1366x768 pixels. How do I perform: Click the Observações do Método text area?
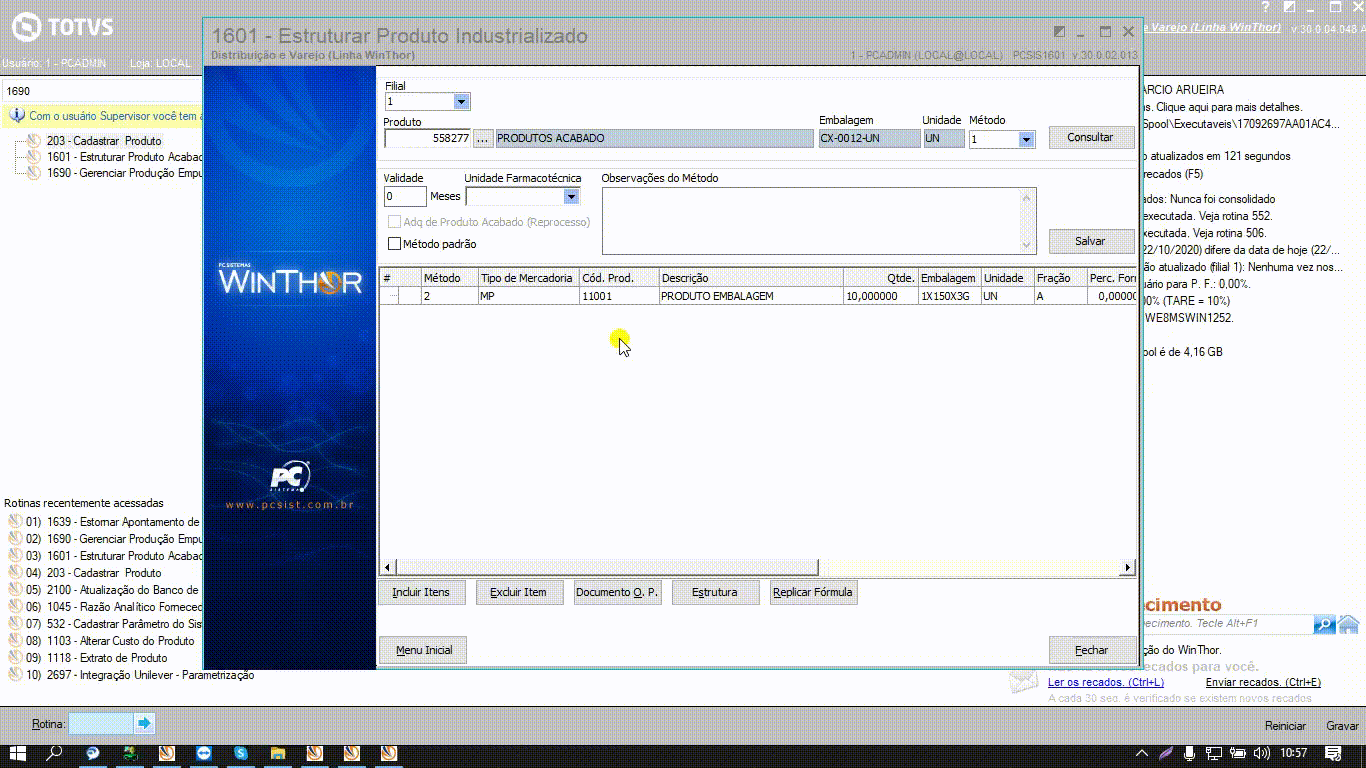(811, 221)
